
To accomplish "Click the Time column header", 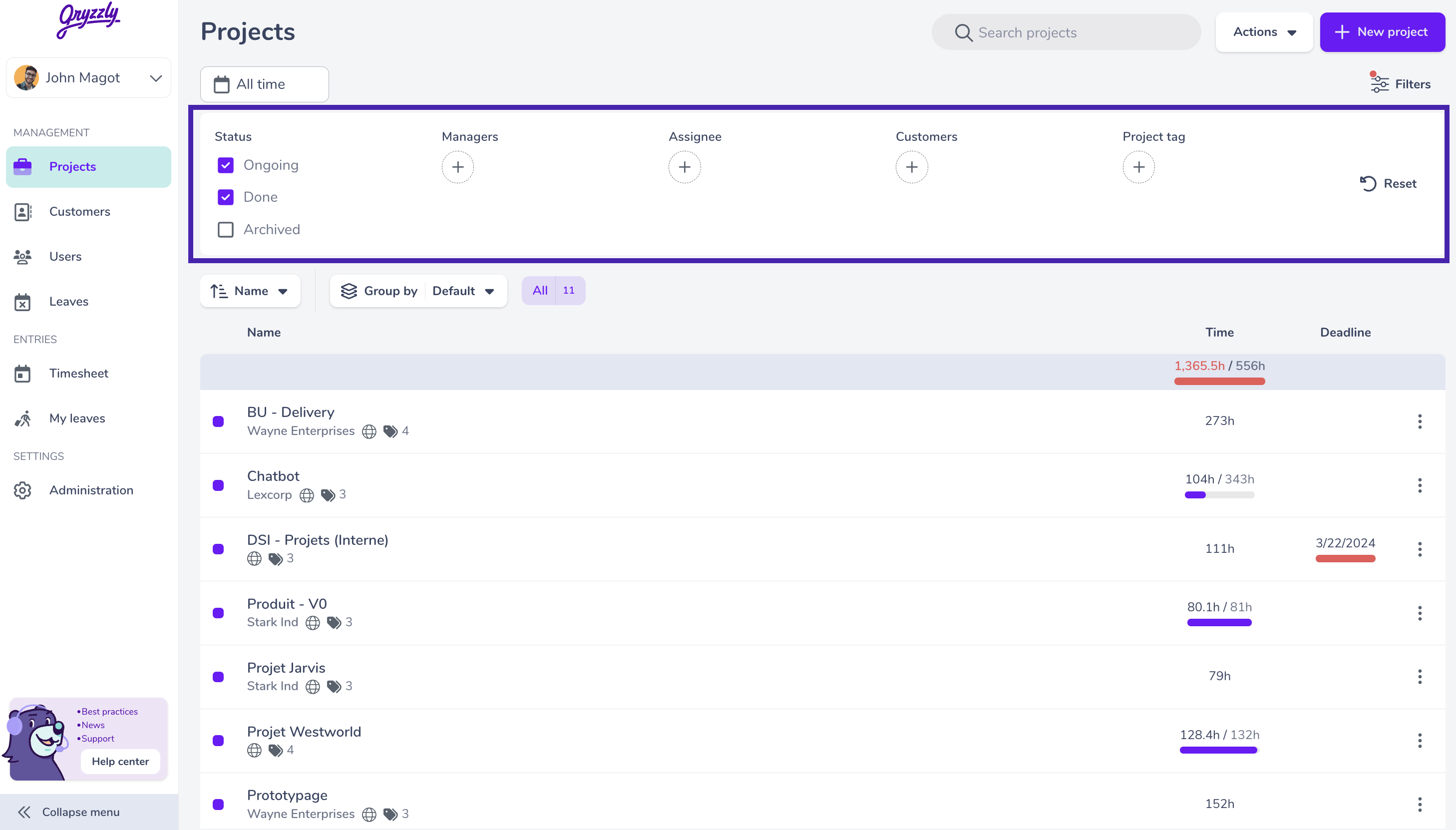I will (1219, 333).
